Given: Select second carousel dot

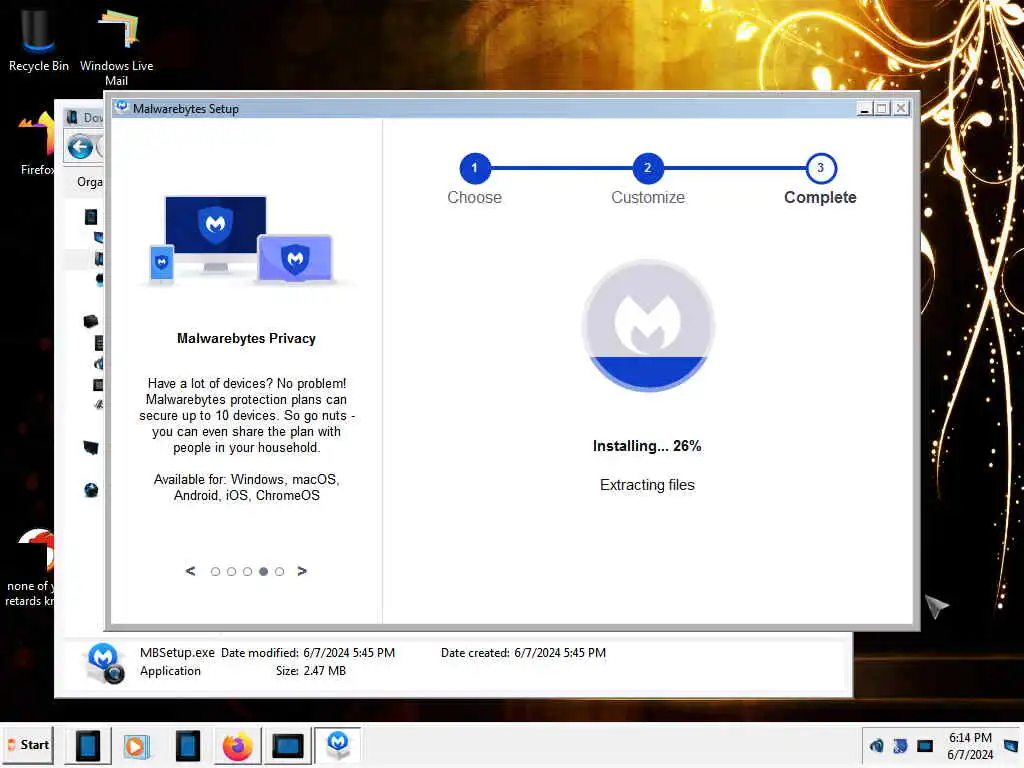Looking at the screenshot, I should pos(231,571).
